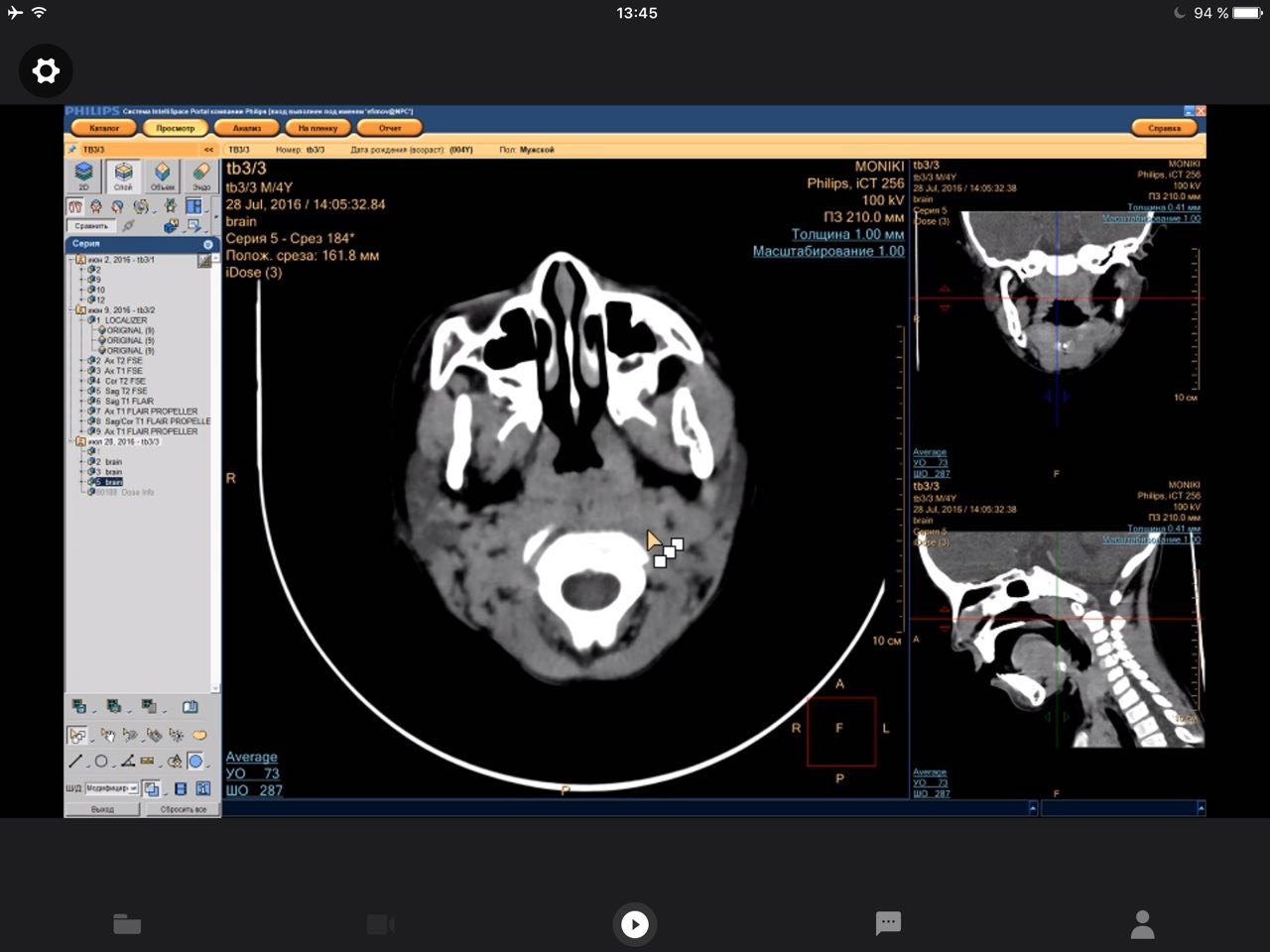Screen dimensions: 1270x952
Task: Select the 5 brain series
Action: 107,482
